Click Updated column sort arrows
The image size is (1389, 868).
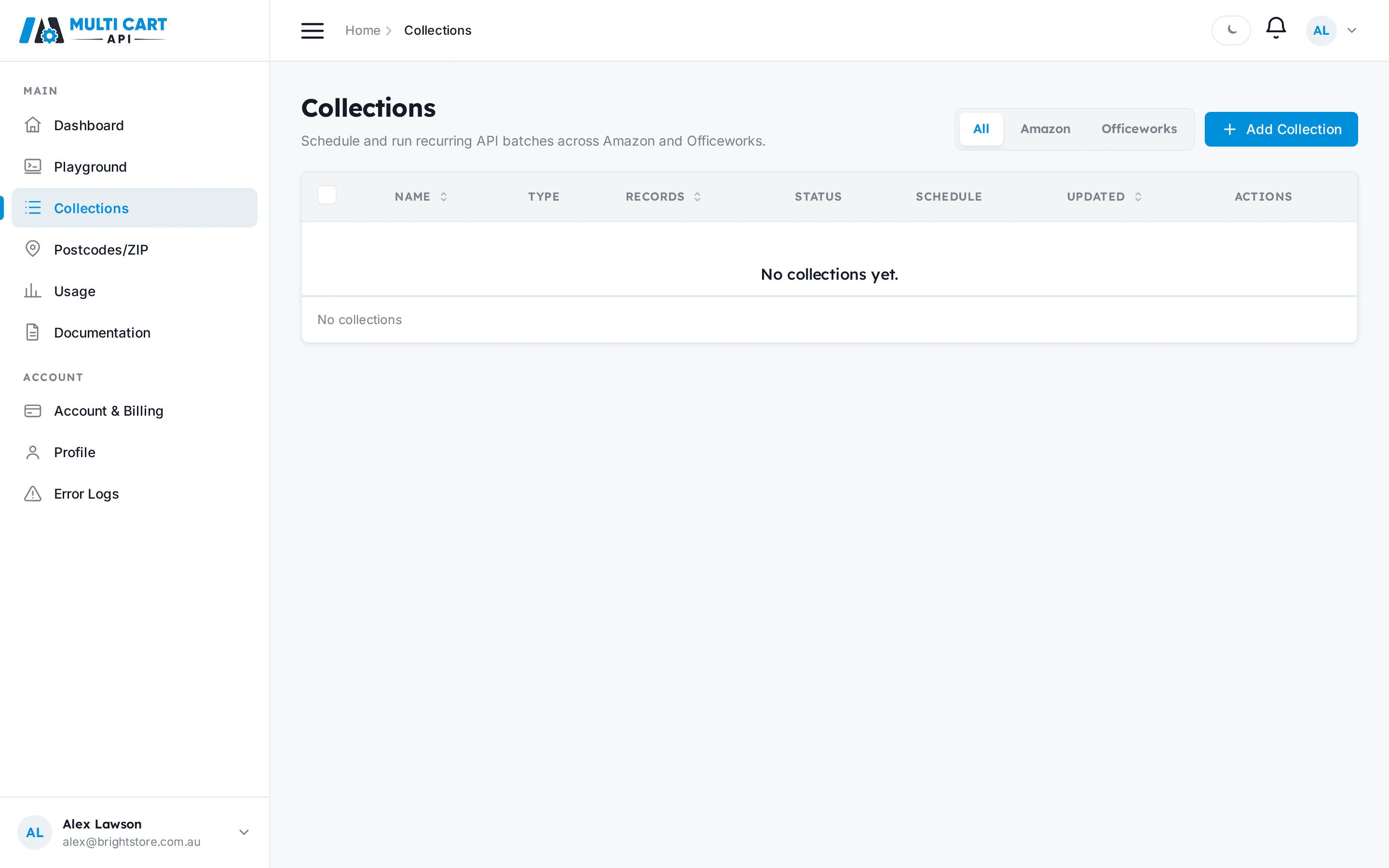pyautogui.click(x=1138, y=196)
